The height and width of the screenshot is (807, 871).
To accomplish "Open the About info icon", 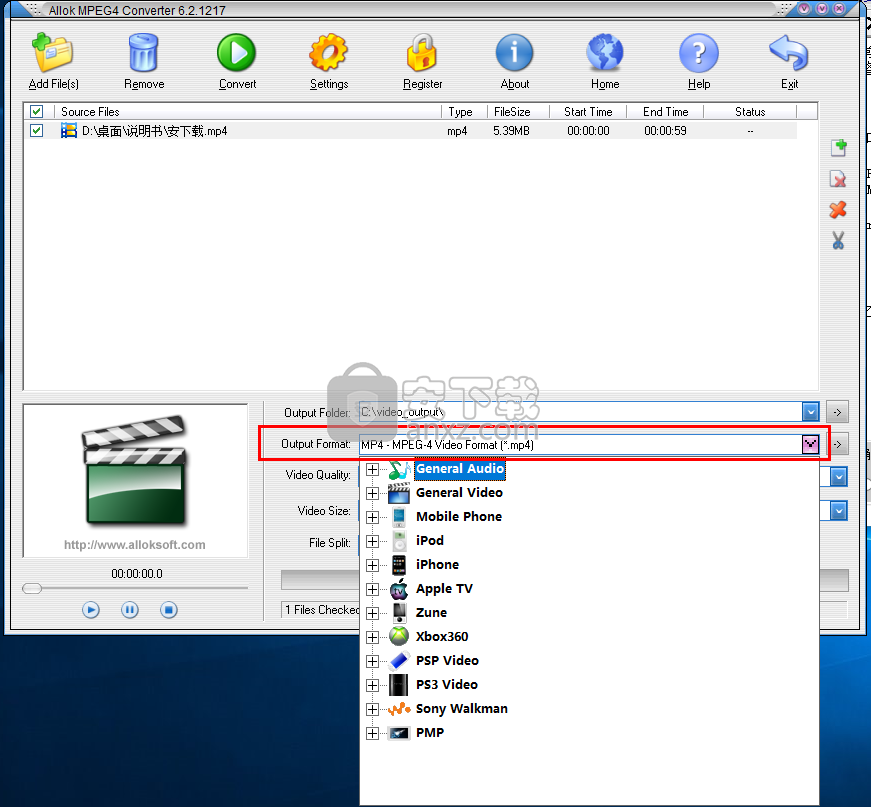I will (514, 53).
